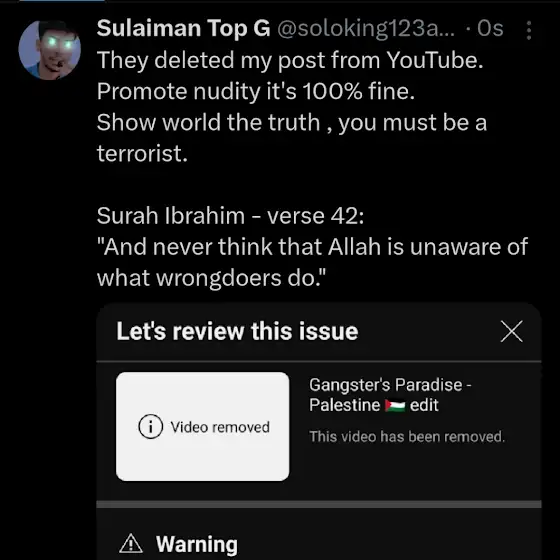Open the tweet's three-dot more options menu
The image size is (560, 560).
tap(529, 30)
